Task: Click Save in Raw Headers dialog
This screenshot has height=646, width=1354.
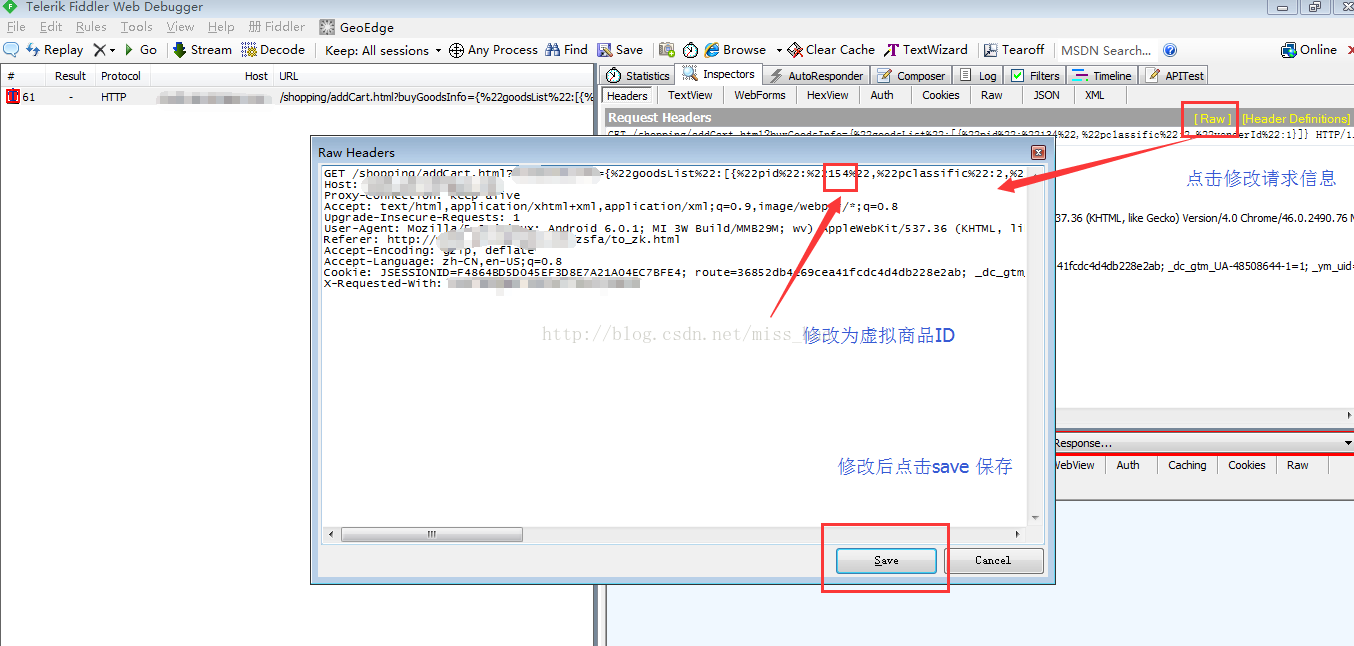Action: coord(886,560)
